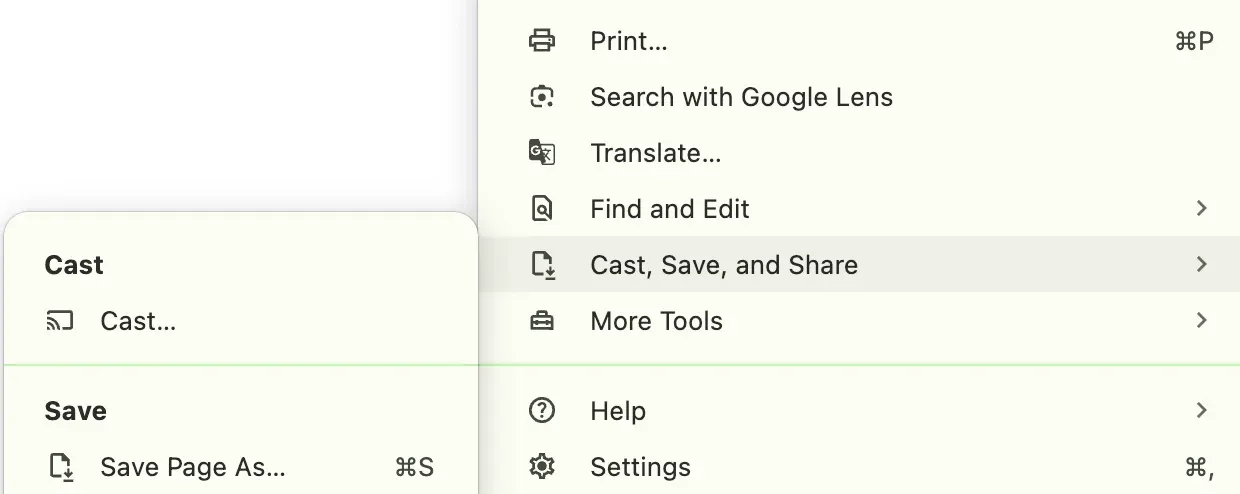Click the Settings gear icon
This screenshot has height=494, width=1240.
(541, 466)
